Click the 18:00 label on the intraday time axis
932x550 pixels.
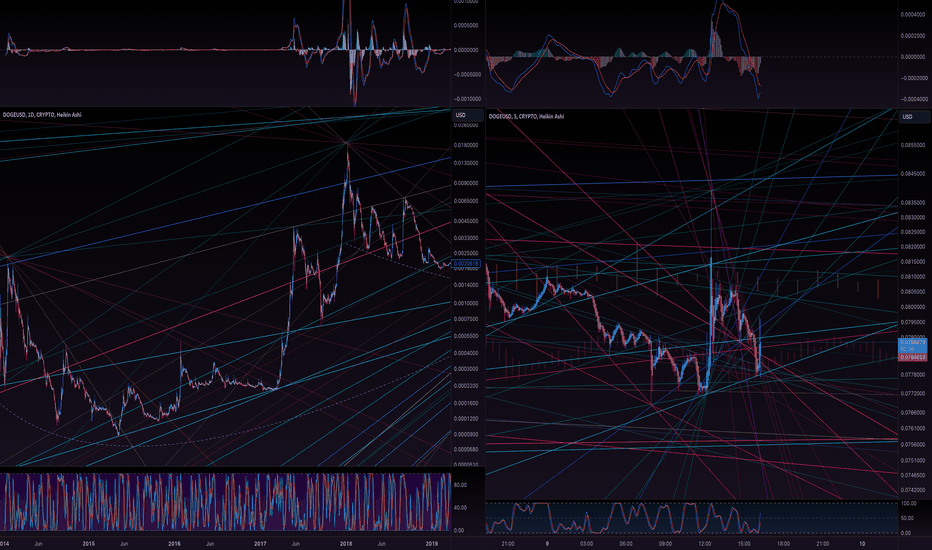click(x=783, y=543)
